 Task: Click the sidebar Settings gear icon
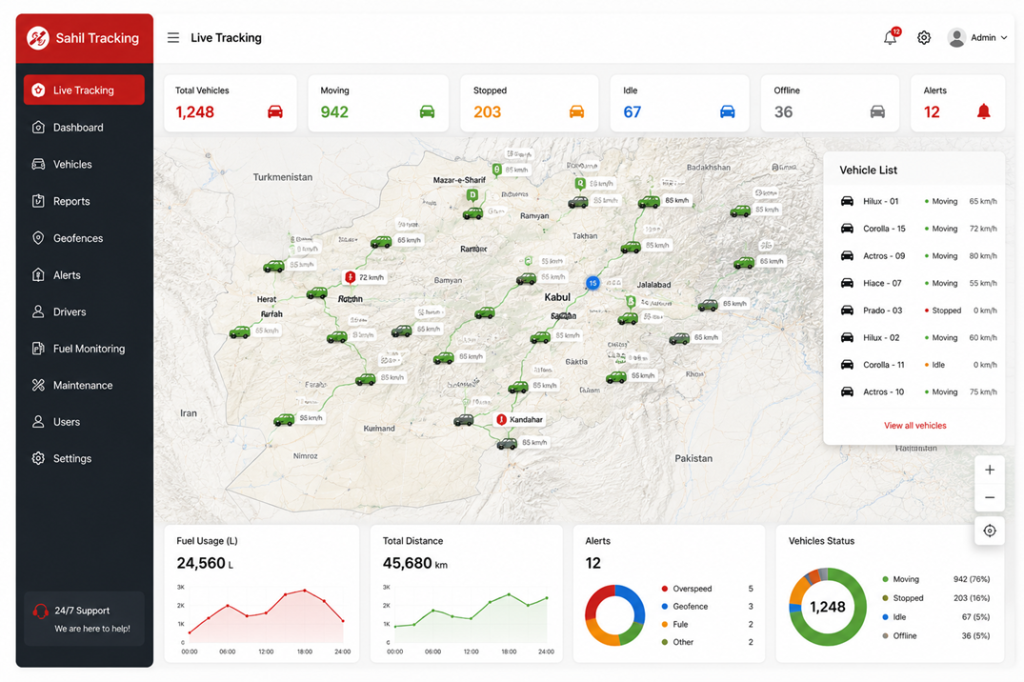[x=39, y=458]
